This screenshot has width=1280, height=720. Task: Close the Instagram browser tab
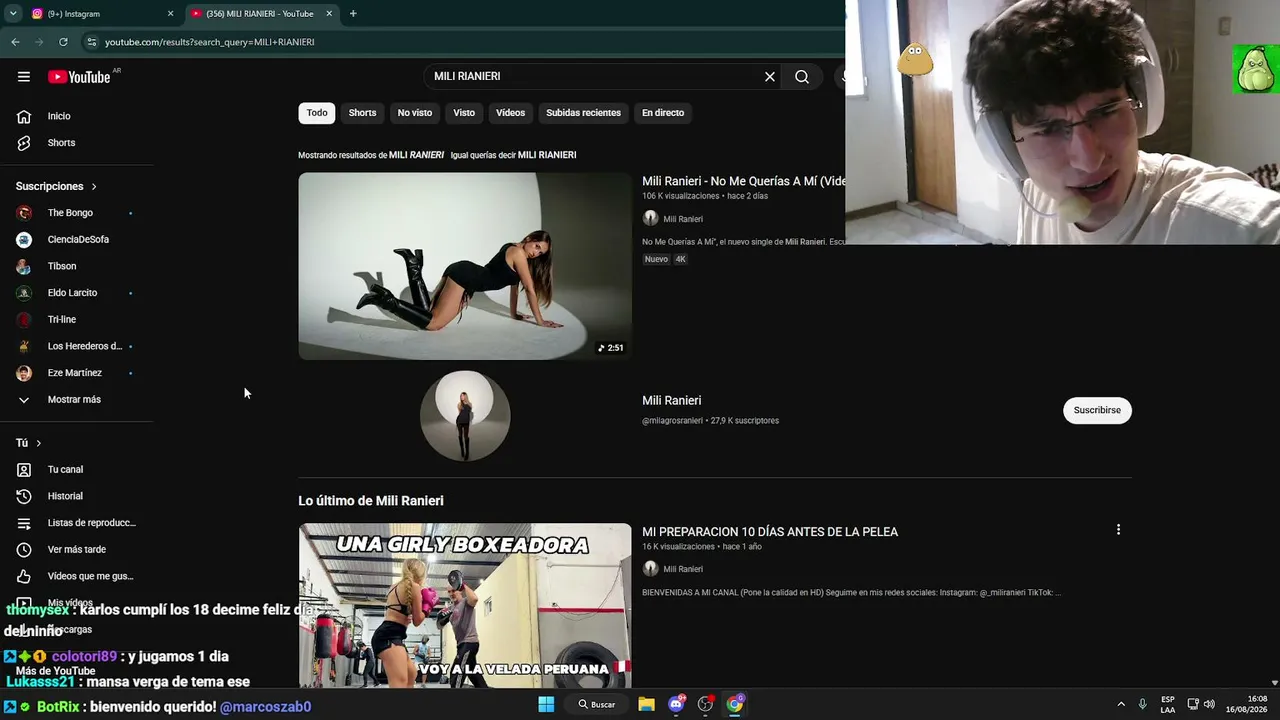tap(170, 14)
